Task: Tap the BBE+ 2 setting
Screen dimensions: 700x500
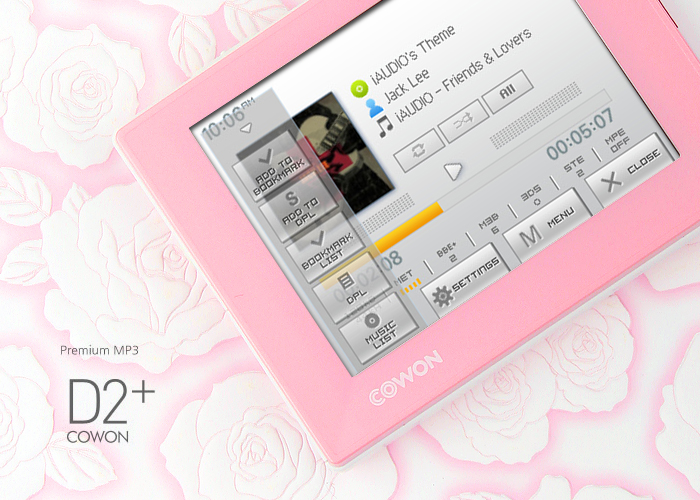Action: tap(449, 254)
